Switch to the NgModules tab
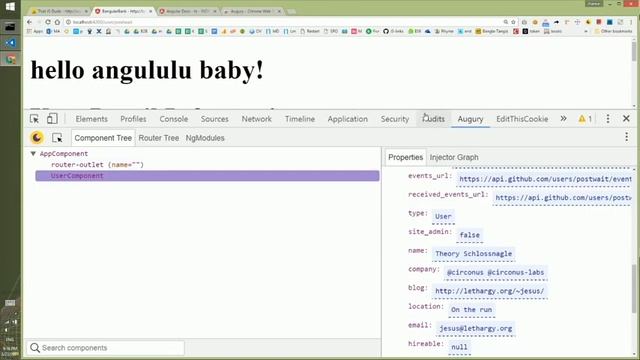Image resolution: width=640 pixels, height=360 pixels. [x=205, y=138]
